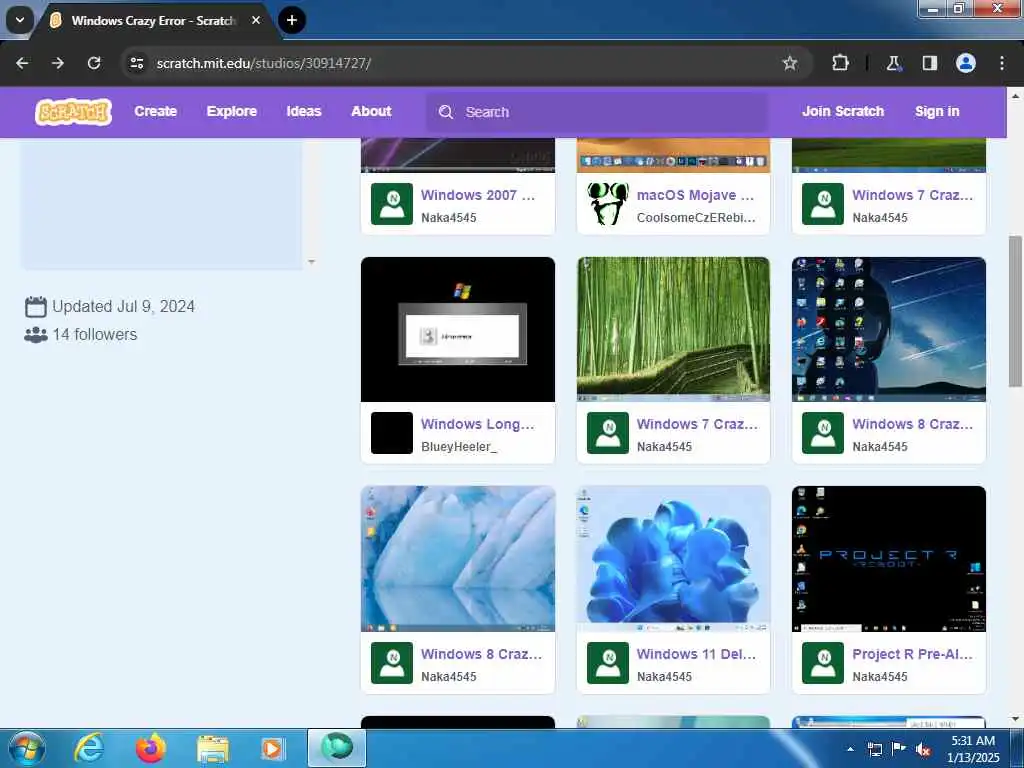Show hidden system tray icons
Image resolution: width=1024 pixels, height=768 pixels.
pos(850,749)
